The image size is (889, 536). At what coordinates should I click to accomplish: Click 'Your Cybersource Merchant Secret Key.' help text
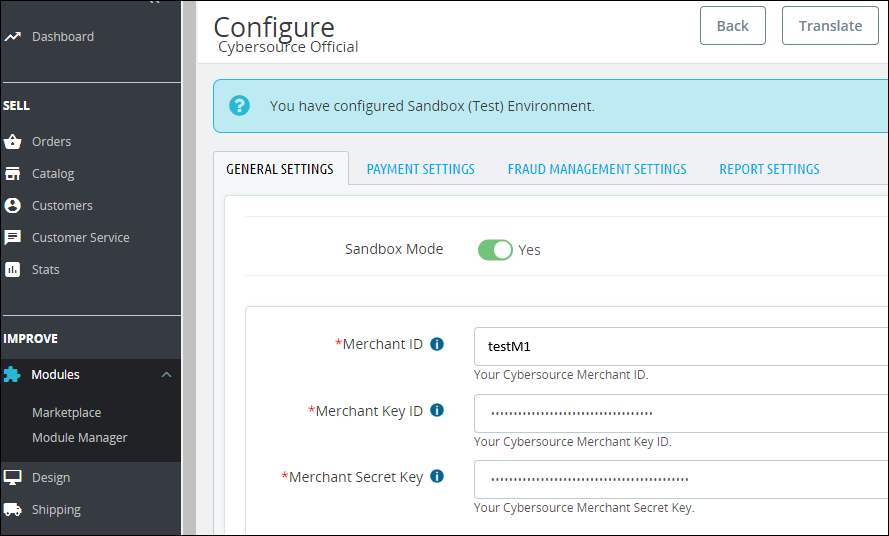pyautogui.click(x=584, y=508)
